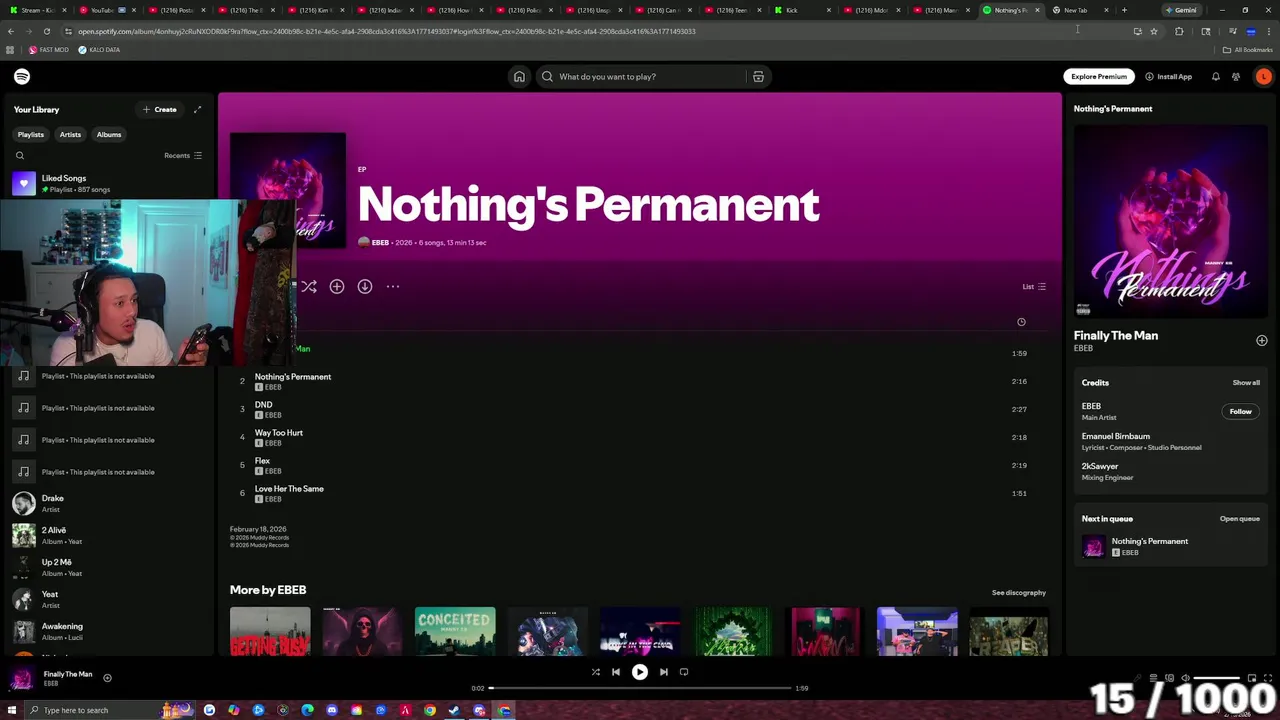Open Awakening album in library

(108, 631)
